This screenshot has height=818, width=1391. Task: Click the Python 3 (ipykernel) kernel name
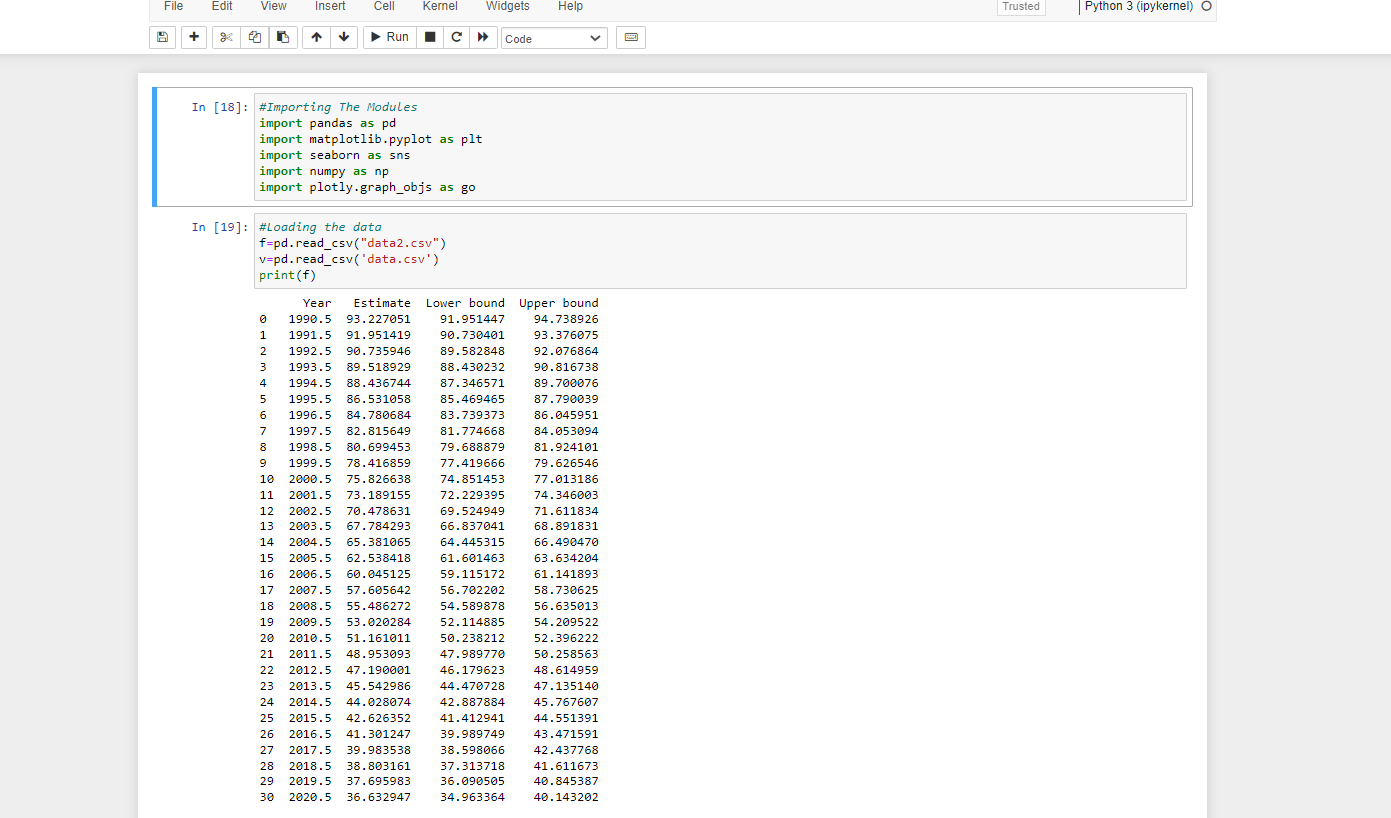pos(1139,6)
